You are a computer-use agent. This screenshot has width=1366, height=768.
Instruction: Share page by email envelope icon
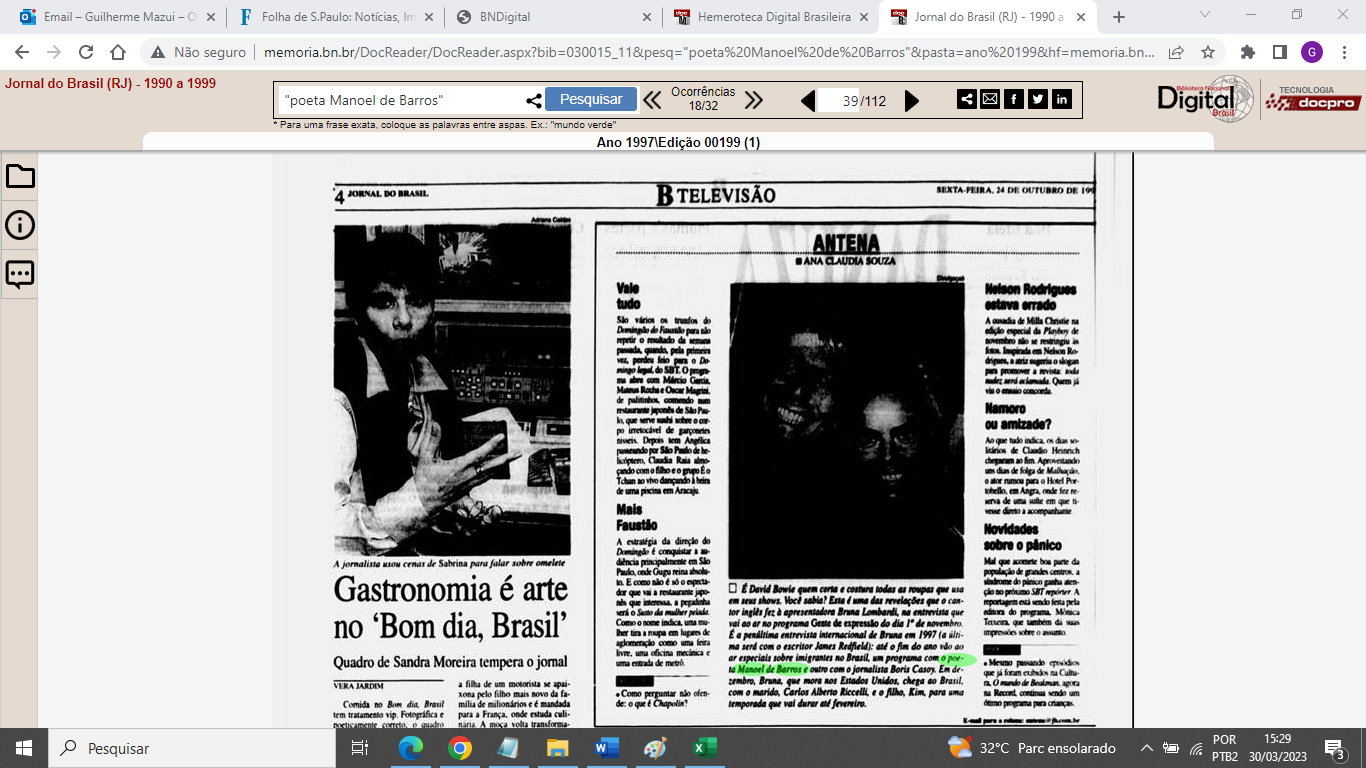(x=990, y=99)
